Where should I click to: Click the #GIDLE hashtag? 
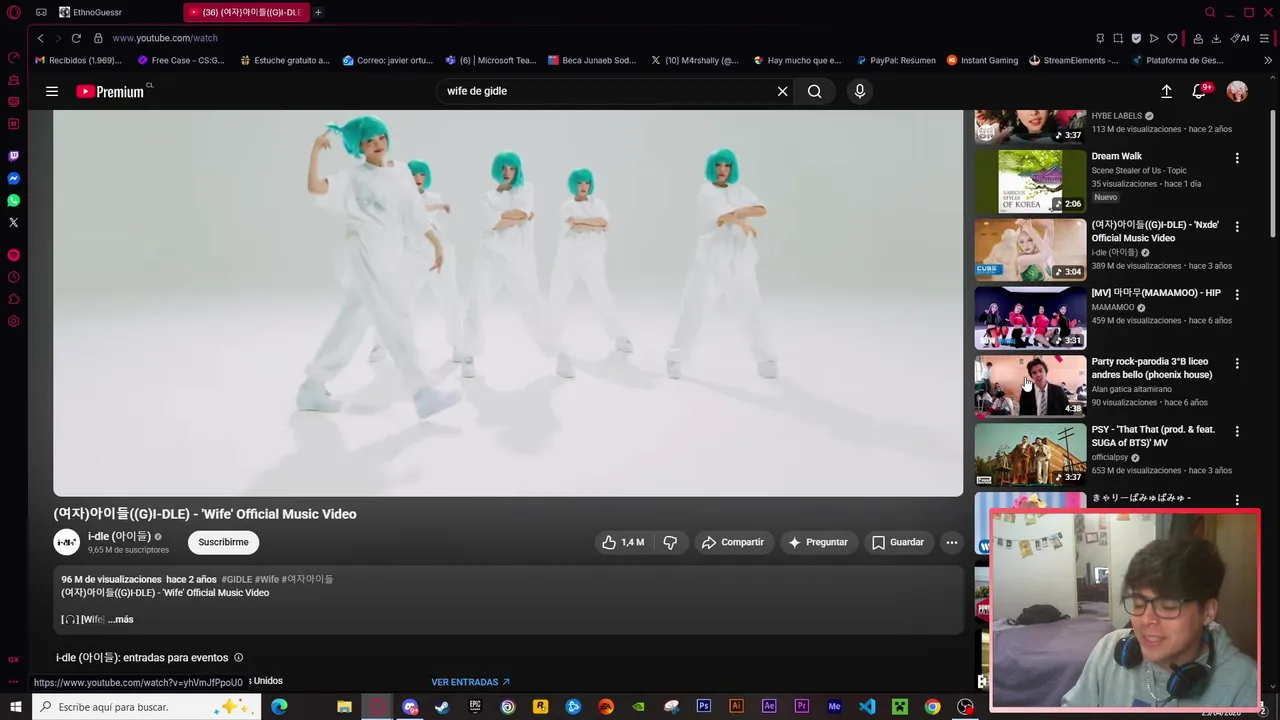point(237,579)
